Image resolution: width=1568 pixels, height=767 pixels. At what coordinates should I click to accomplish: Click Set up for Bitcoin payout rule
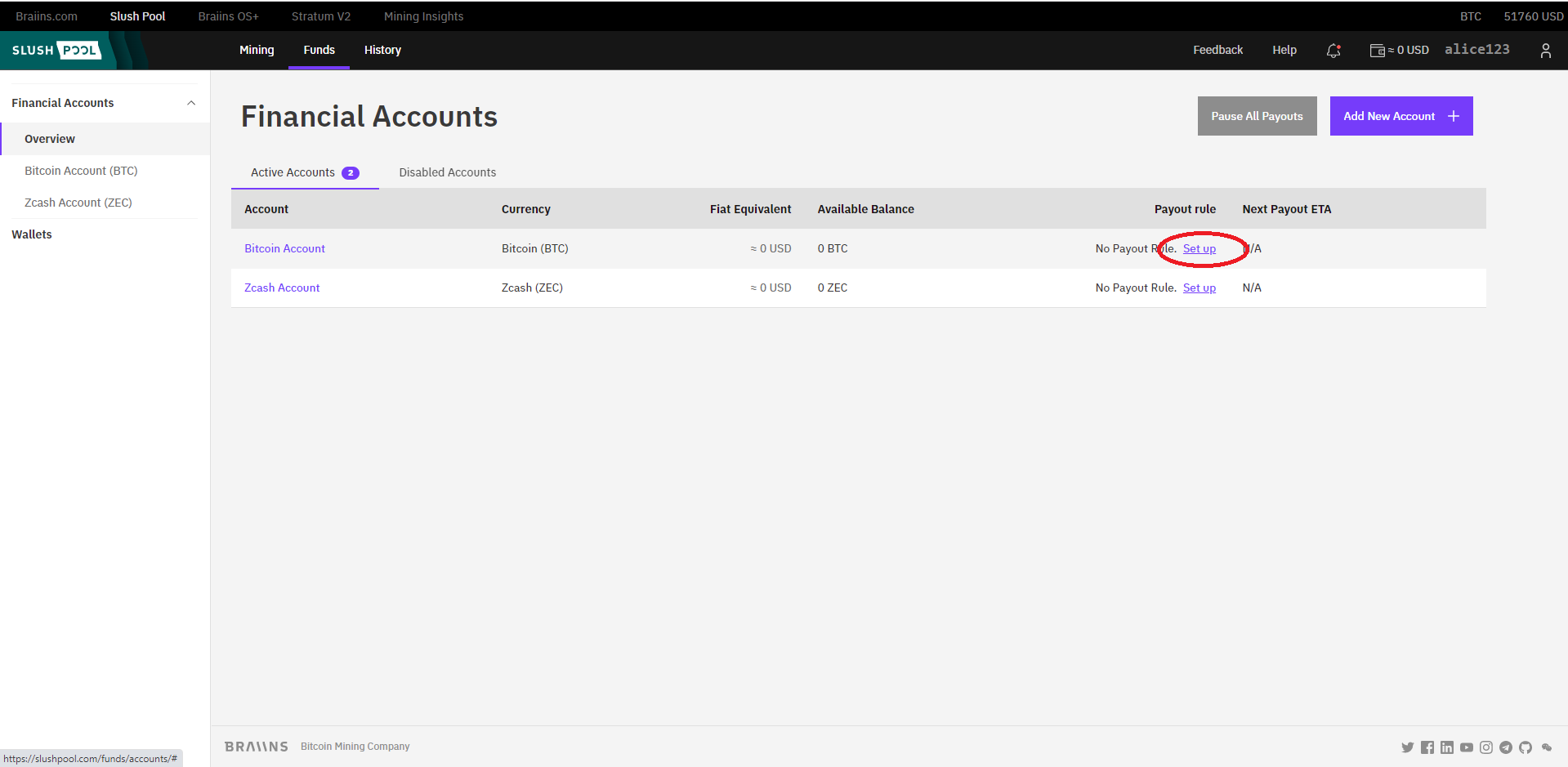[x=1199, y=248]
